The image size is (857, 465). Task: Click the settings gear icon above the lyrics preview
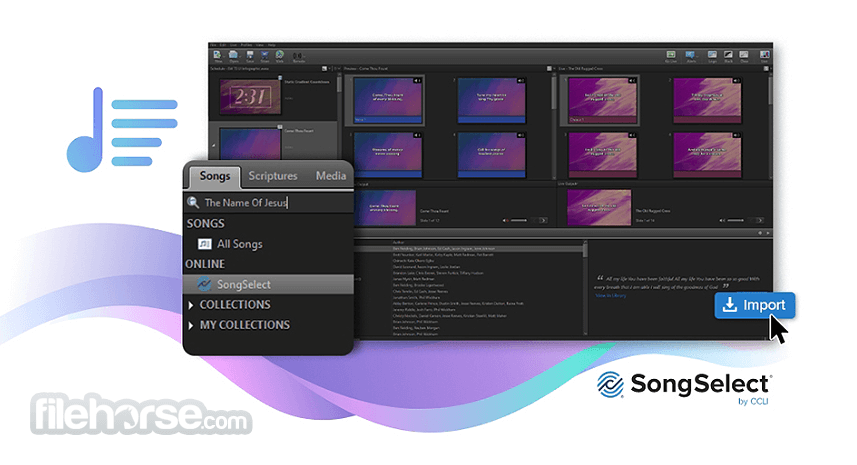click(x=760, y=233)
